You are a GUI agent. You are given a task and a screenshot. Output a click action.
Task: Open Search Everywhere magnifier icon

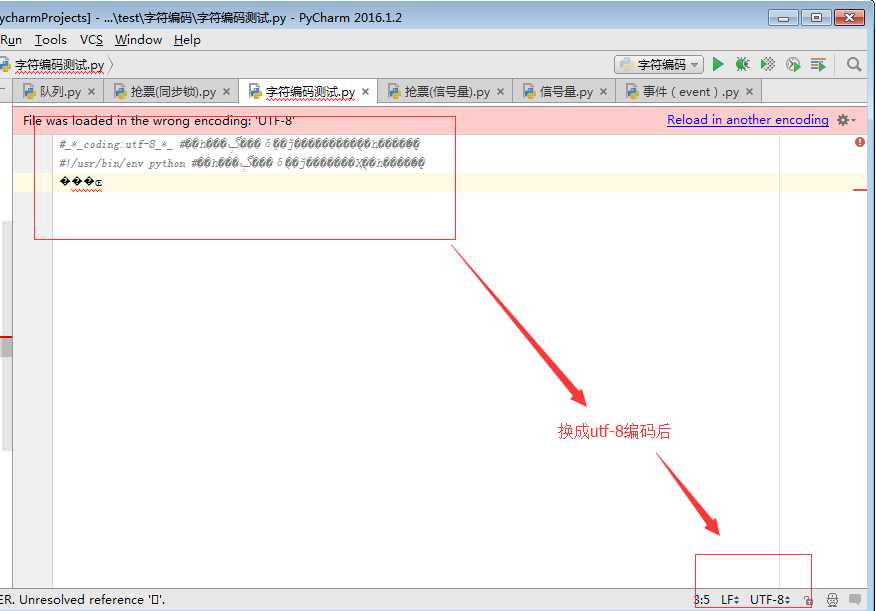[854, 64]
